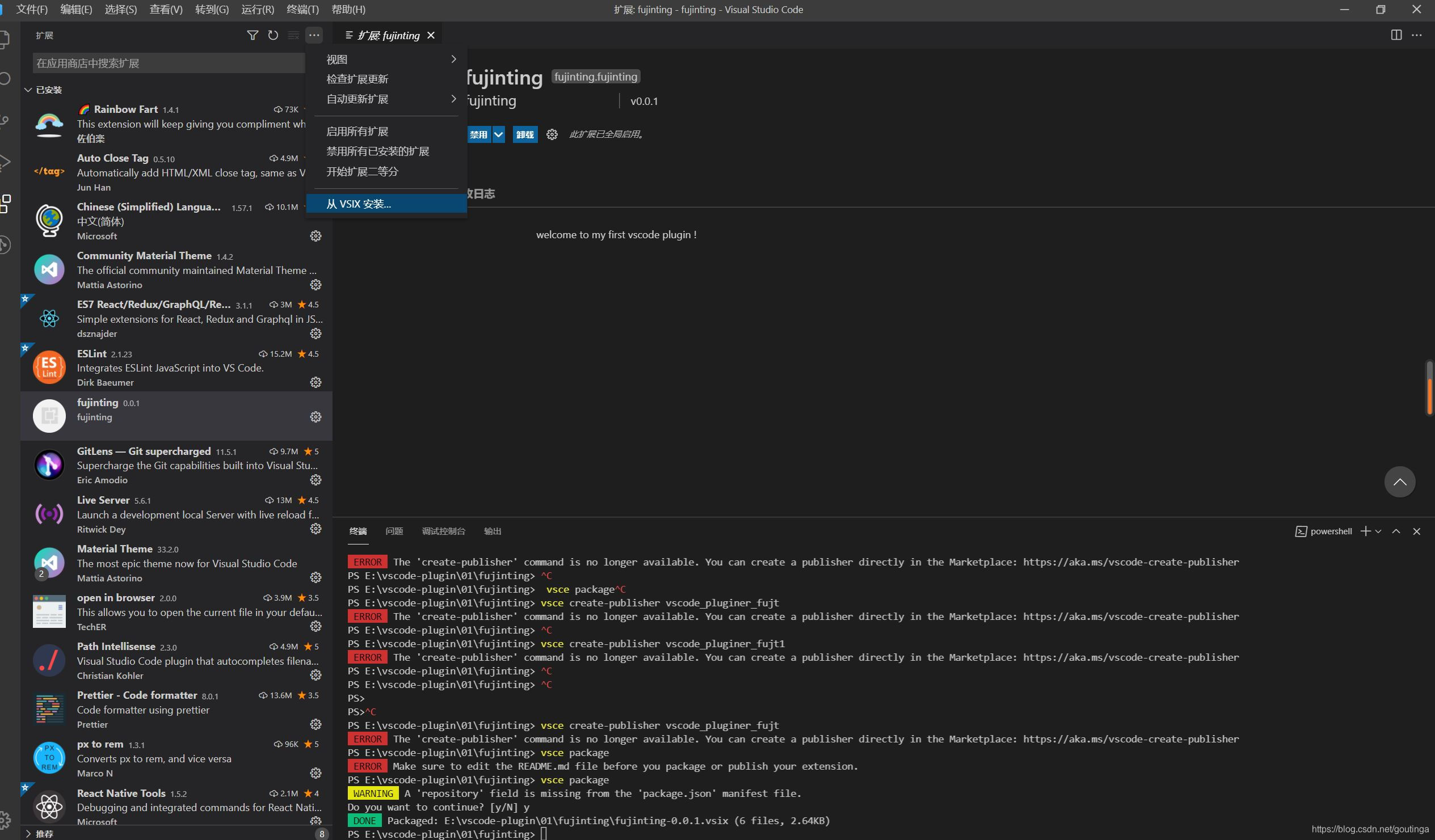The height and width of the screenshot is (840, 1435).
Task: Click the gear icon next to the uninstall button
Action: pos(552,134)
